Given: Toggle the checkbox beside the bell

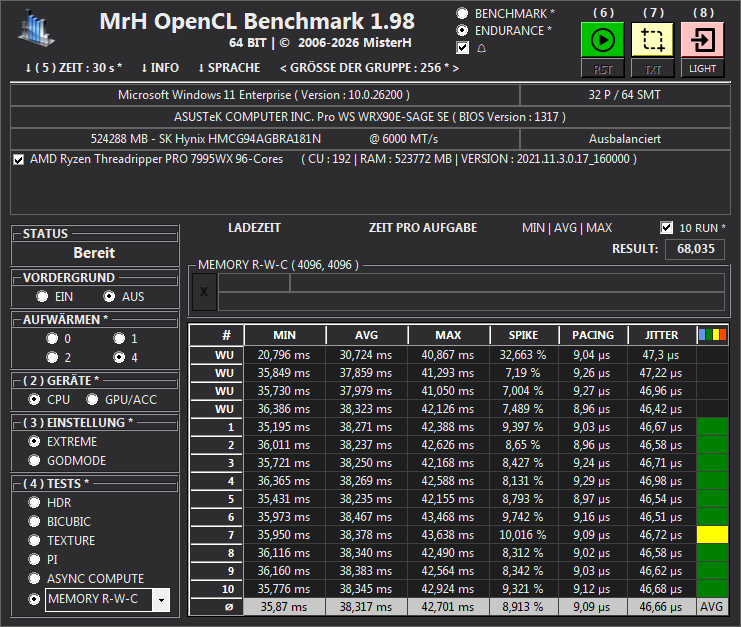Looking at the screenshot, I should coord(463,48).
